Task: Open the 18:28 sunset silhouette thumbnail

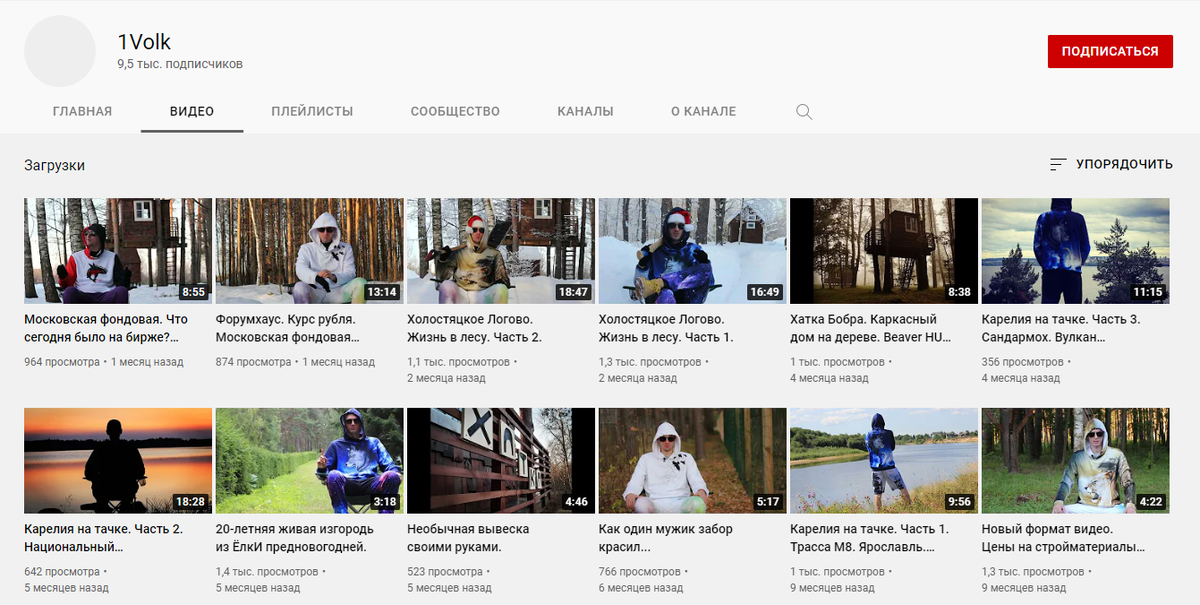Action: pyautogui.click(x=118, y=461)
